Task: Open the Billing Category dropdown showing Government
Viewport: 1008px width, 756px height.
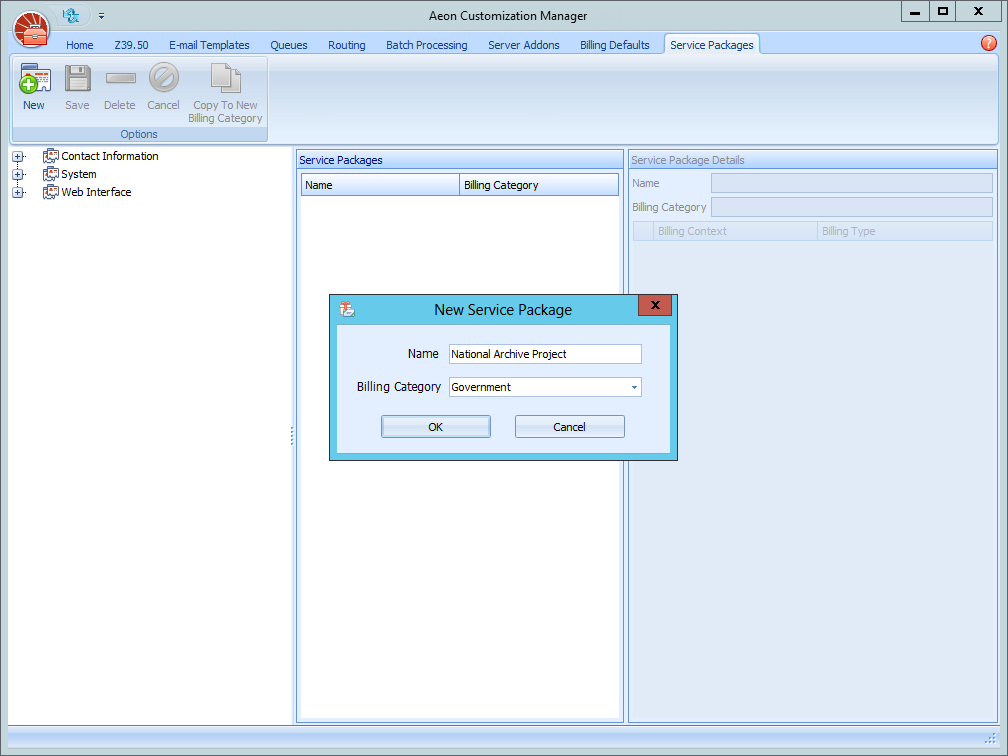Action: tap(633, 386)
